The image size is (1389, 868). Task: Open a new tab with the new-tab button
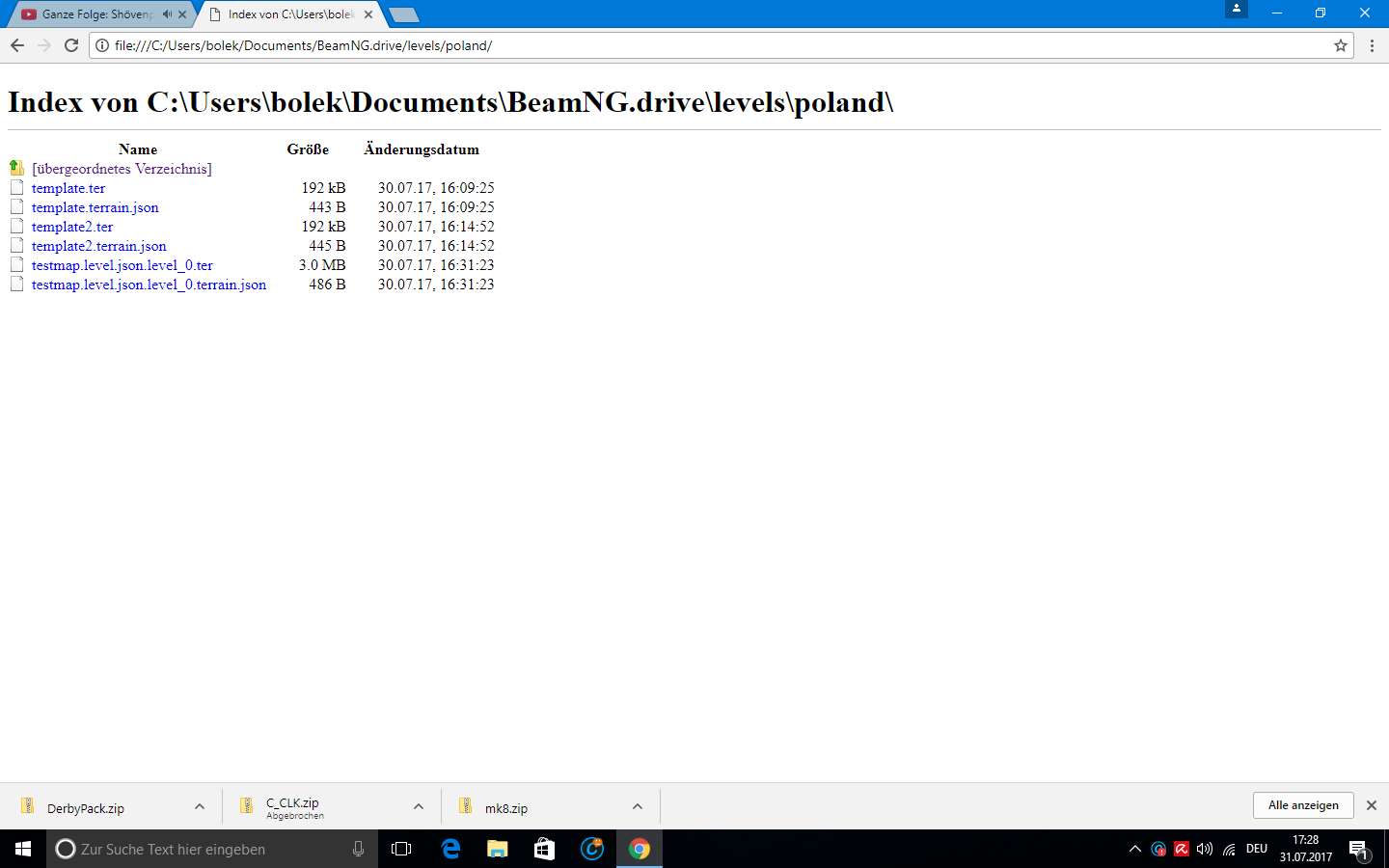click(x=403, y=14)
